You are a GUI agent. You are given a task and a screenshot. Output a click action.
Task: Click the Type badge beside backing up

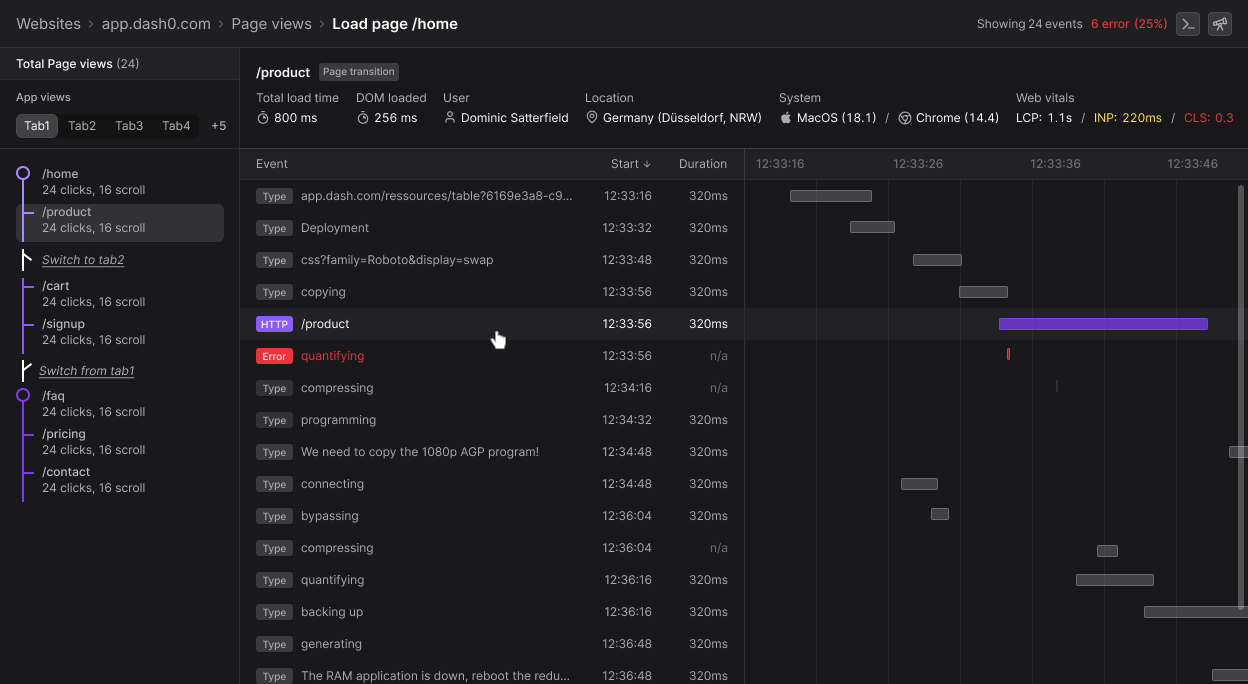click(x=274, y=612)
